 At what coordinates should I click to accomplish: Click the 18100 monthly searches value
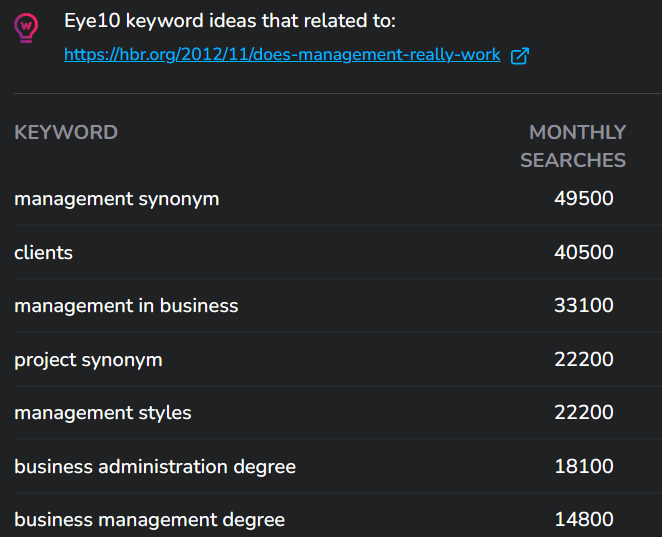[584, 466]
